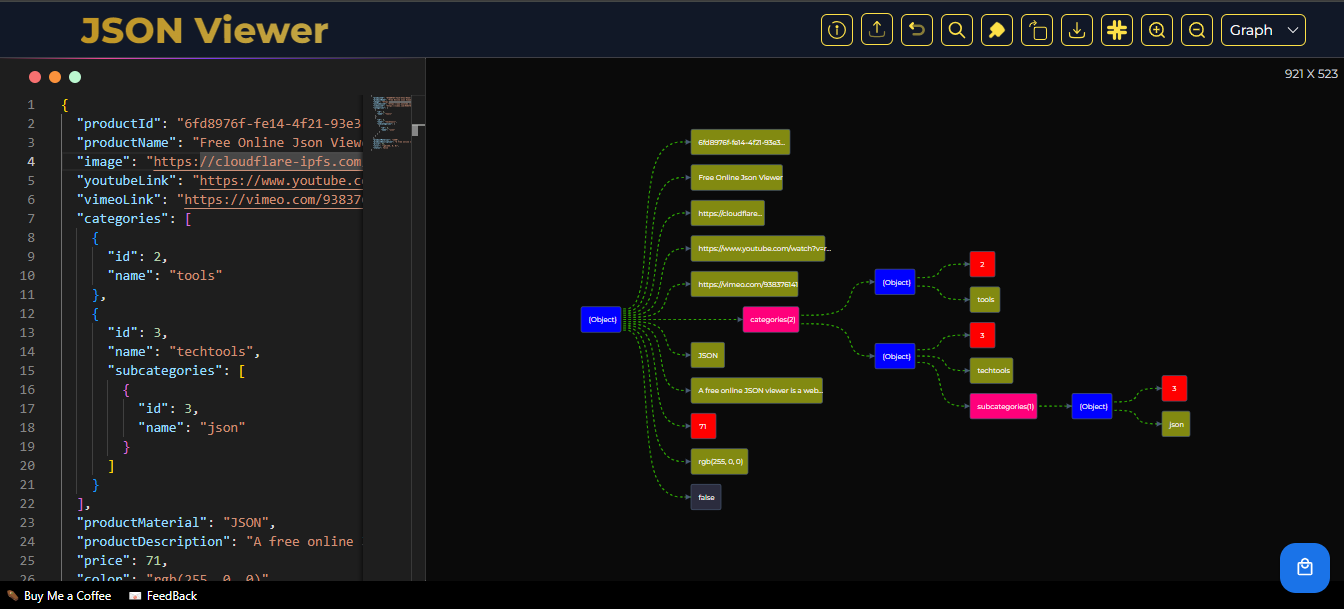Viewport: 1344px width, 609px height.
Task: Click the paint brush theme icon
Action: click(997, 30)
